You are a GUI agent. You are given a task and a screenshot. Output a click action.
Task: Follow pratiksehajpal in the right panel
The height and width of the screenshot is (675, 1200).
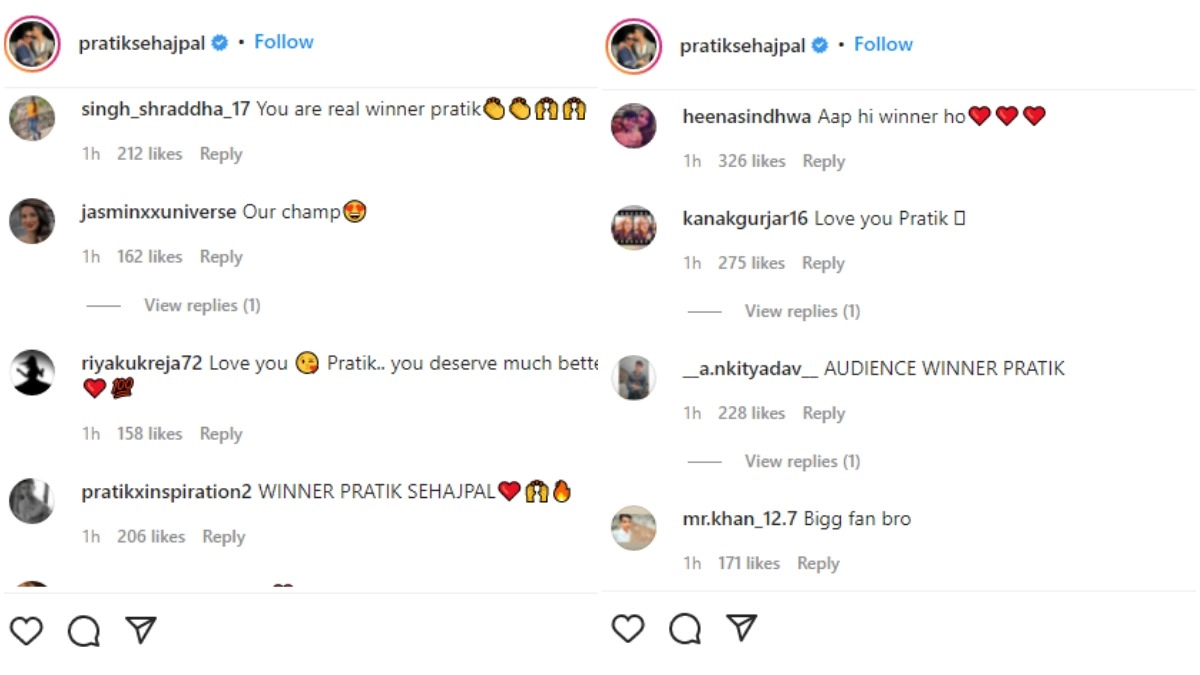(x=883, y=44)
